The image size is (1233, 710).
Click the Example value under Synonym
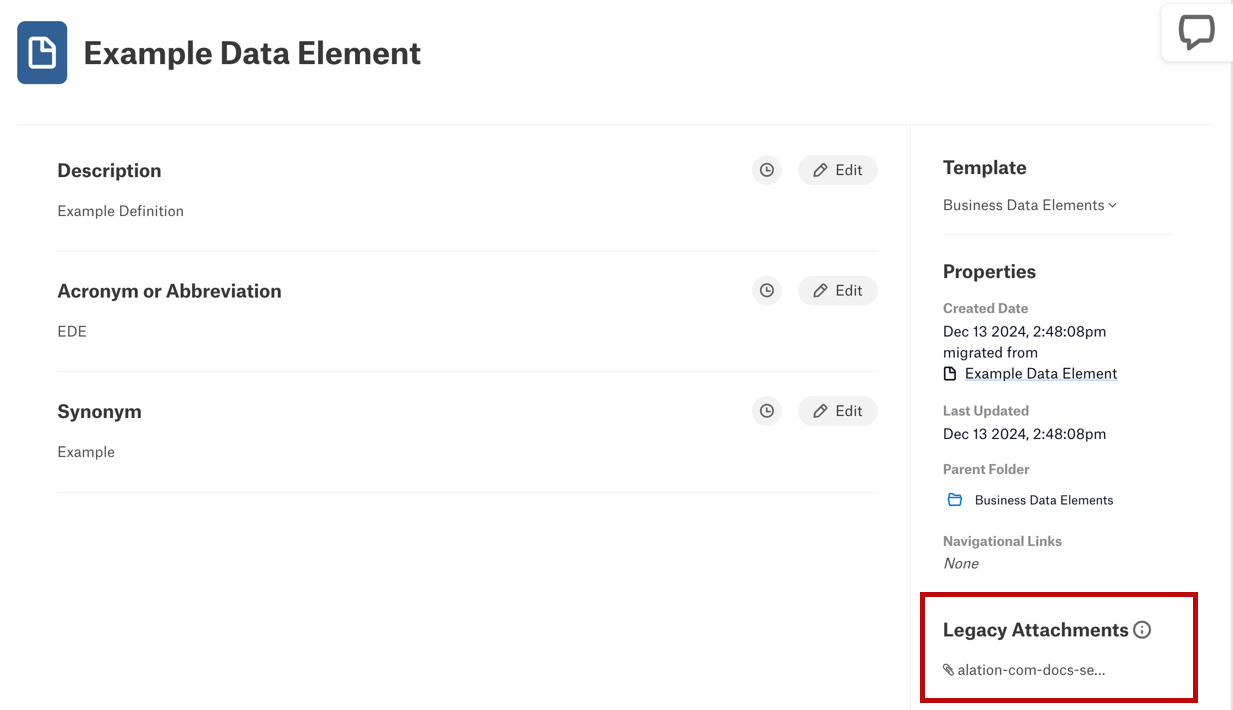click(x=86, y=452)
